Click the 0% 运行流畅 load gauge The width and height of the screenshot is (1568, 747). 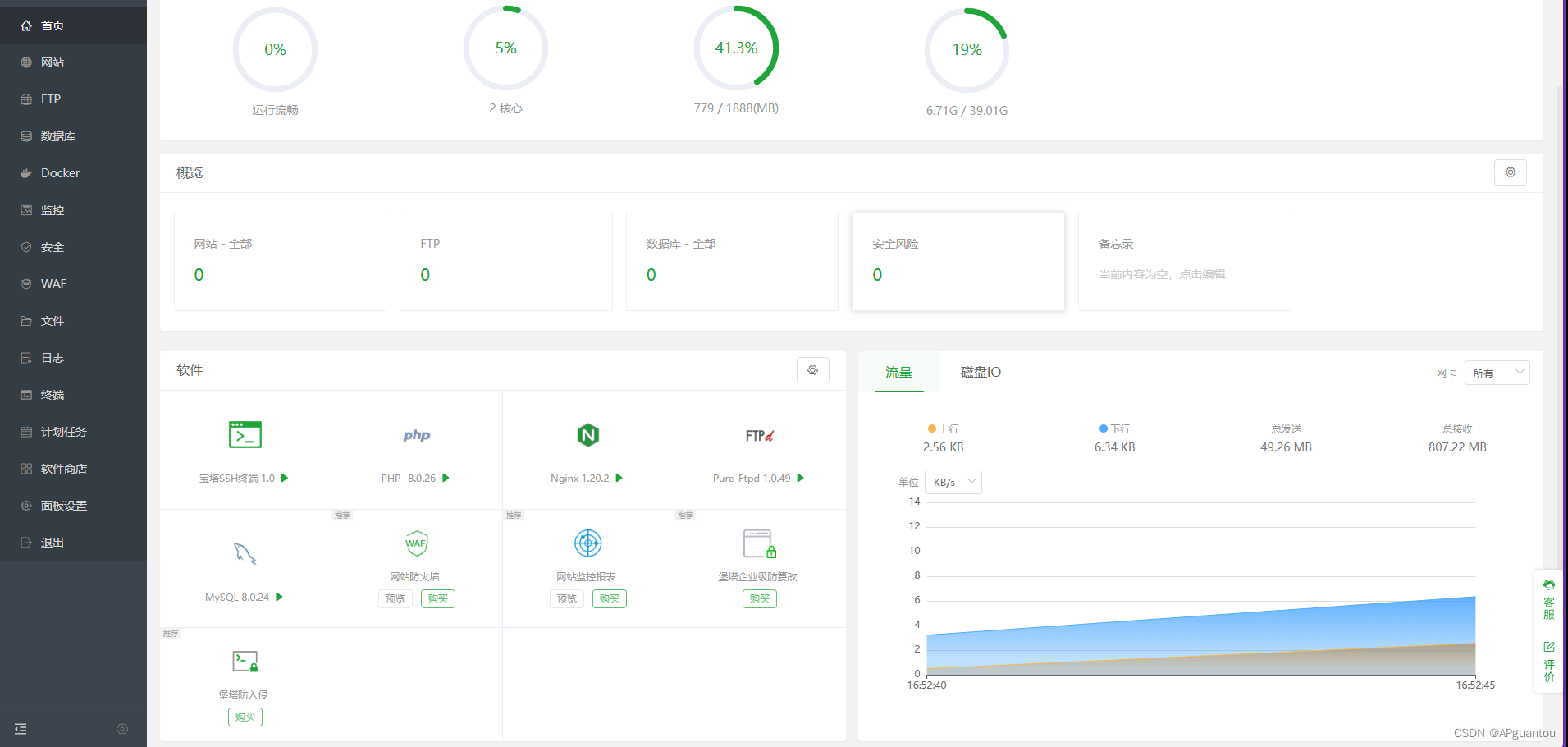click(275, 50)
